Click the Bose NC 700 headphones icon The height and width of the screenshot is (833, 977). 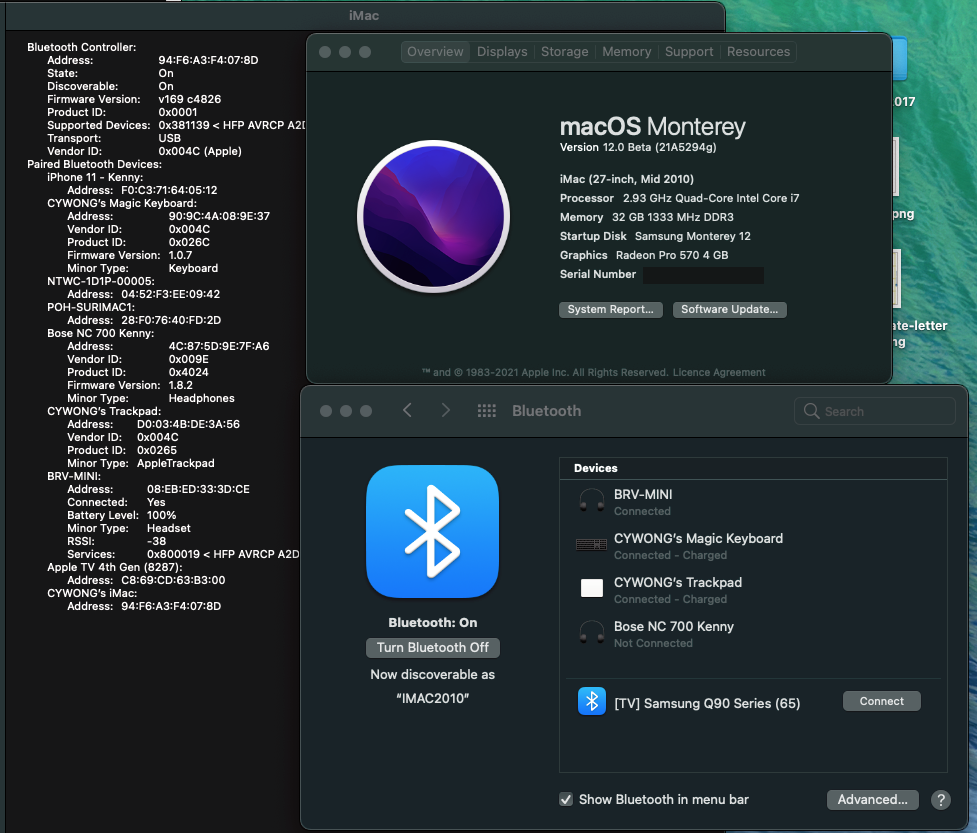click(x=591, y=632)
